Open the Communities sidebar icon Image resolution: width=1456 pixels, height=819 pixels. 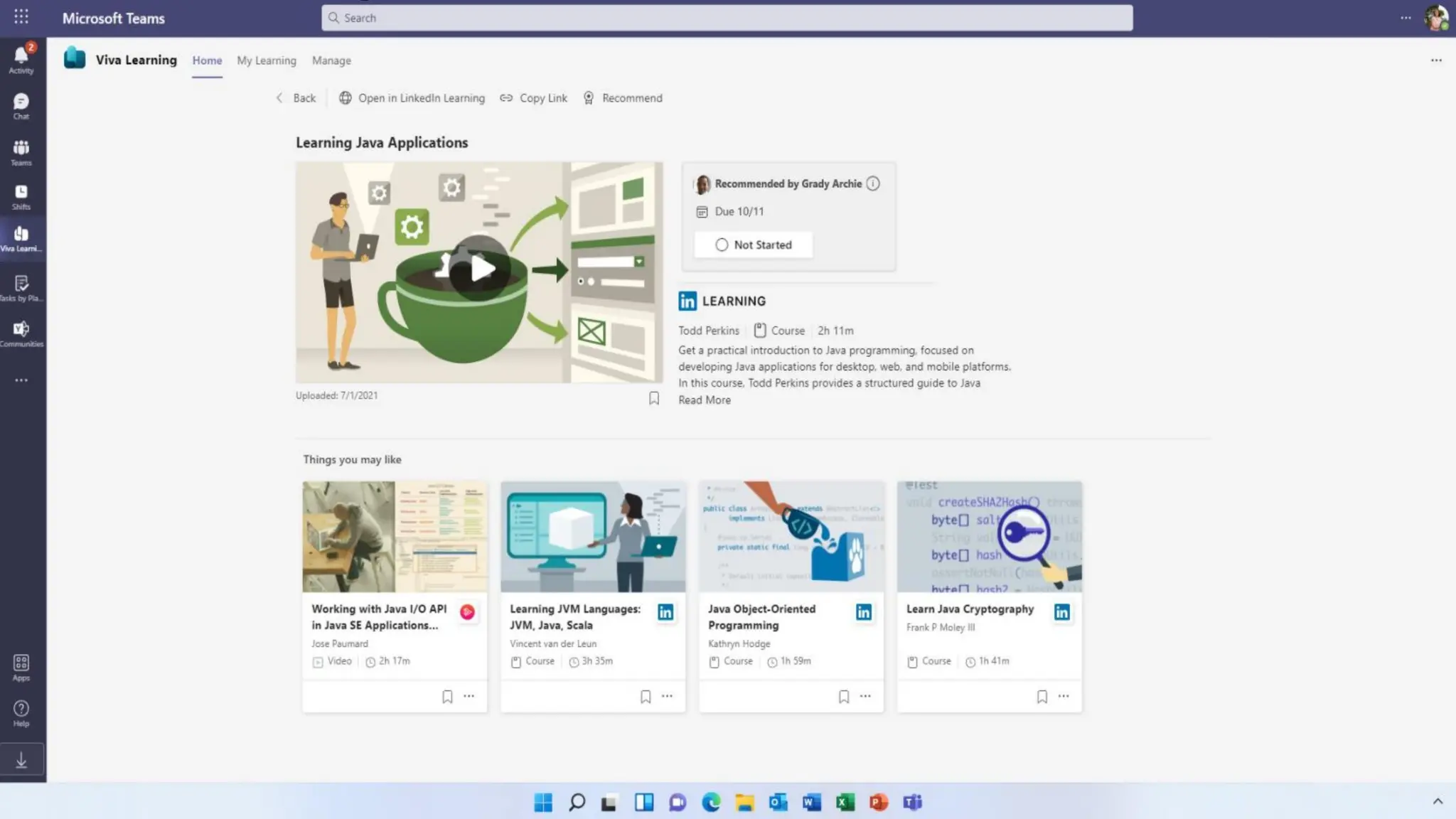pyautogui.click(x=21, y=332)
